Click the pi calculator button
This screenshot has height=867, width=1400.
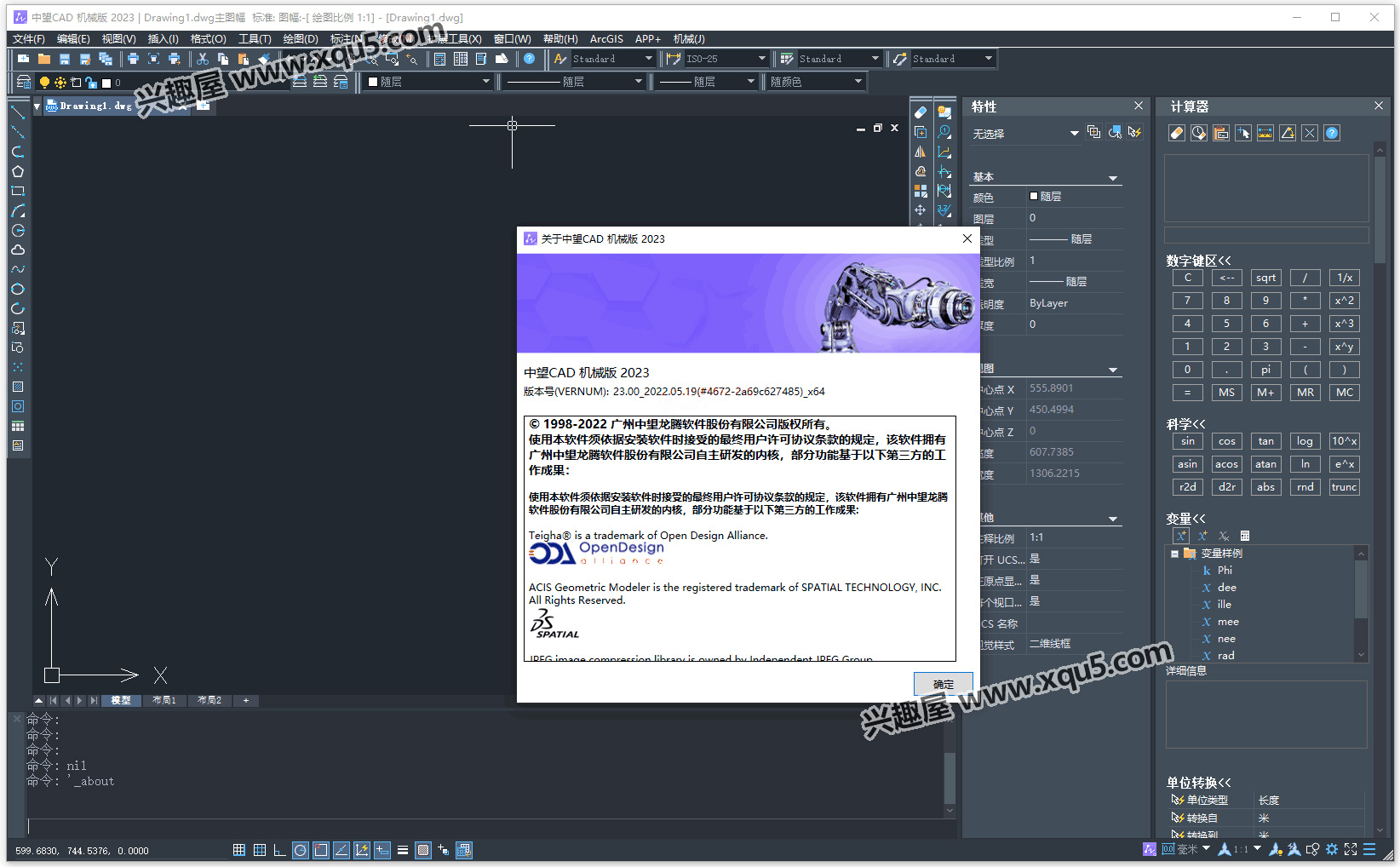(1265, 370)
